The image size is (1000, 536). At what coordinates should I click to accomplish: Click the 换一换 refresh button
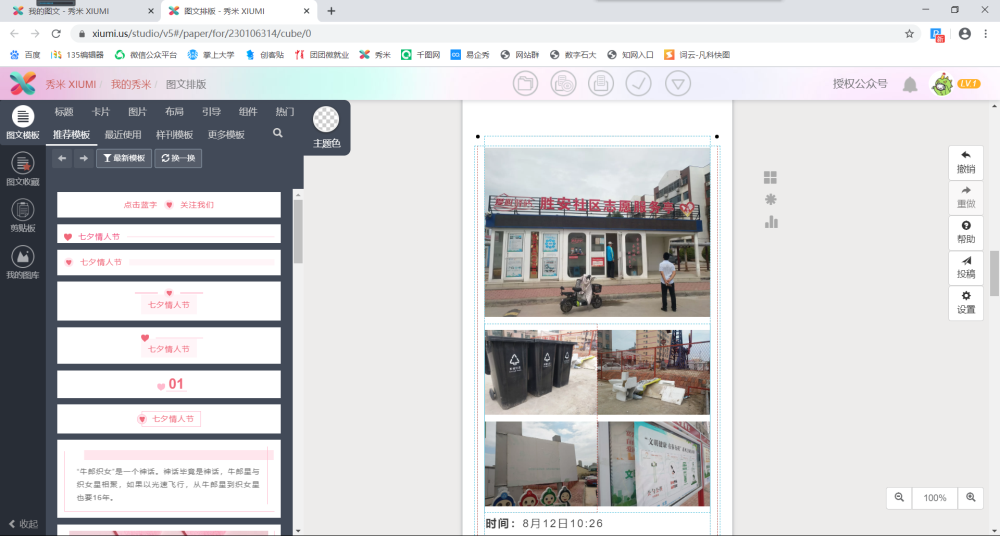[x=178, y=158]
